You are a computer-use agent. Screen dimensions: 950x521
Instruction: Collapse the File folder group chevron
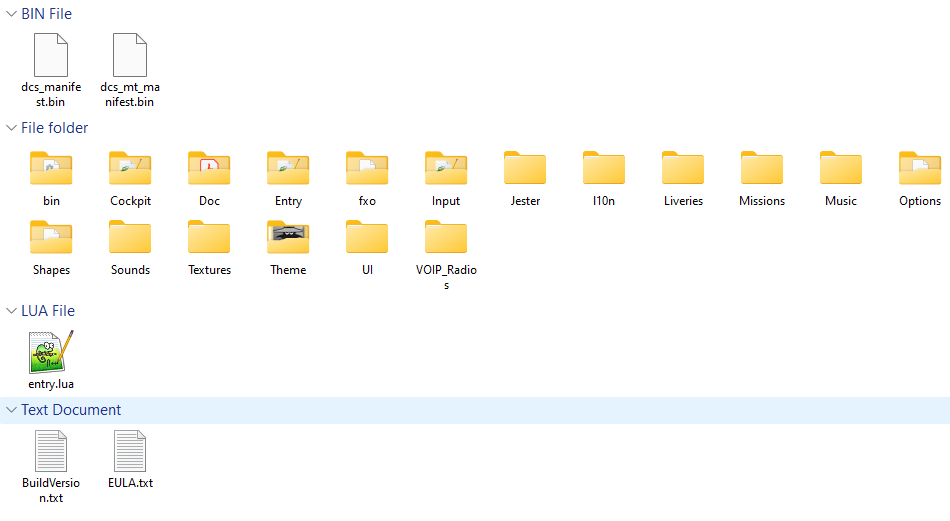pyautogui.click(x=11, y=128)
